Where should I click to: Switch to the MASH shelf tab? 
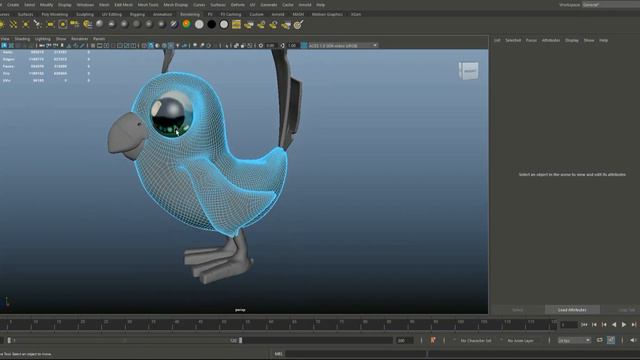298,14
